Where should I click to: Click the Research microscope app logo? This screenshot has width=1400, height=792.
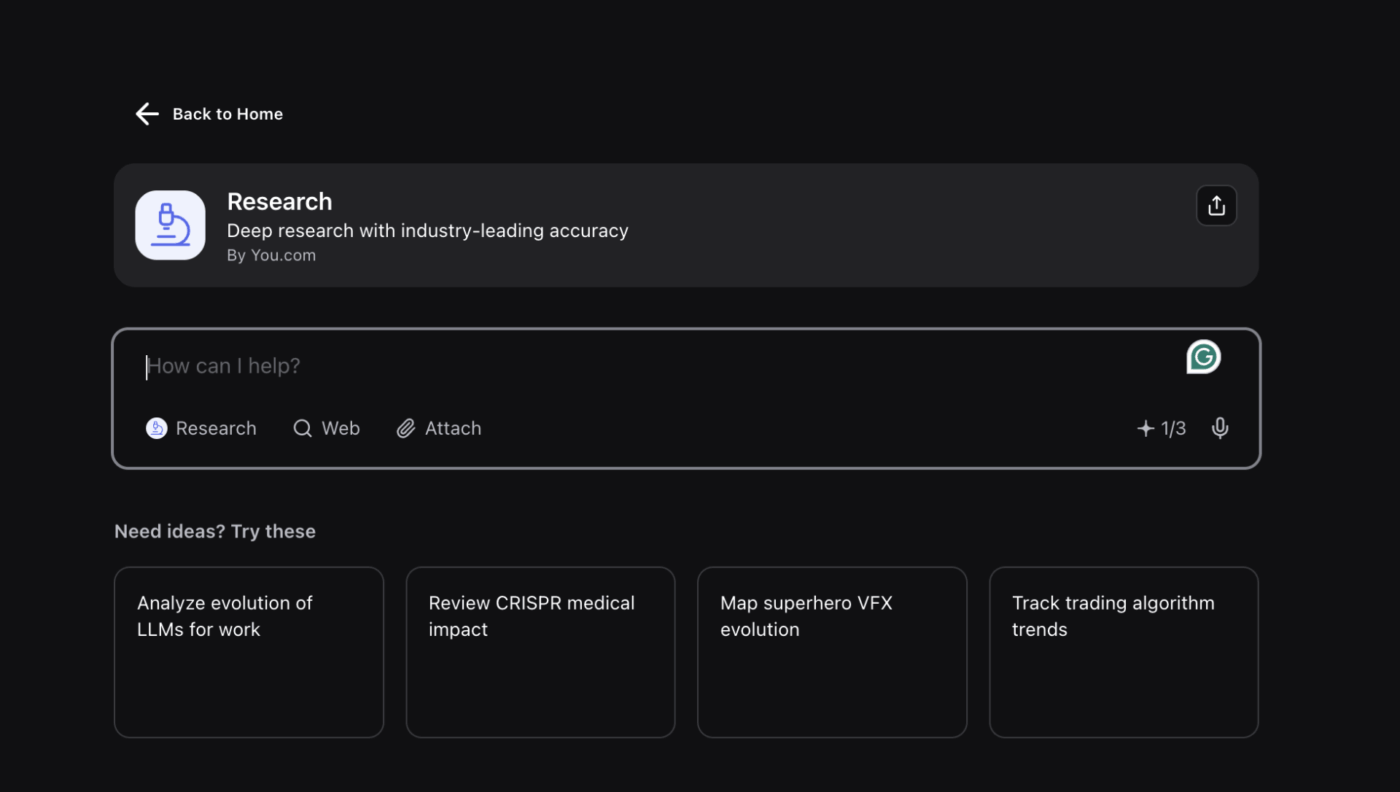[x=170, y=225]
